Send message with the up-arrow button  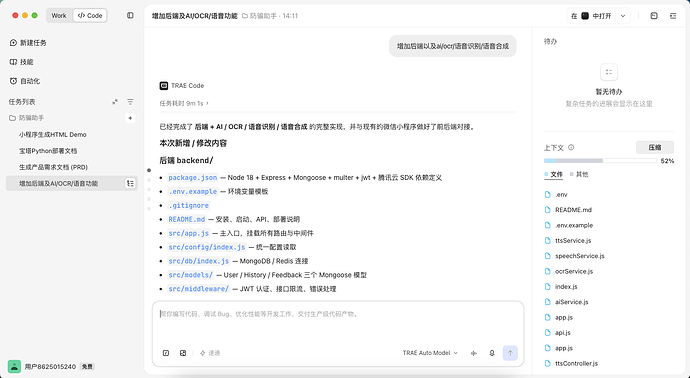point(510,353)
